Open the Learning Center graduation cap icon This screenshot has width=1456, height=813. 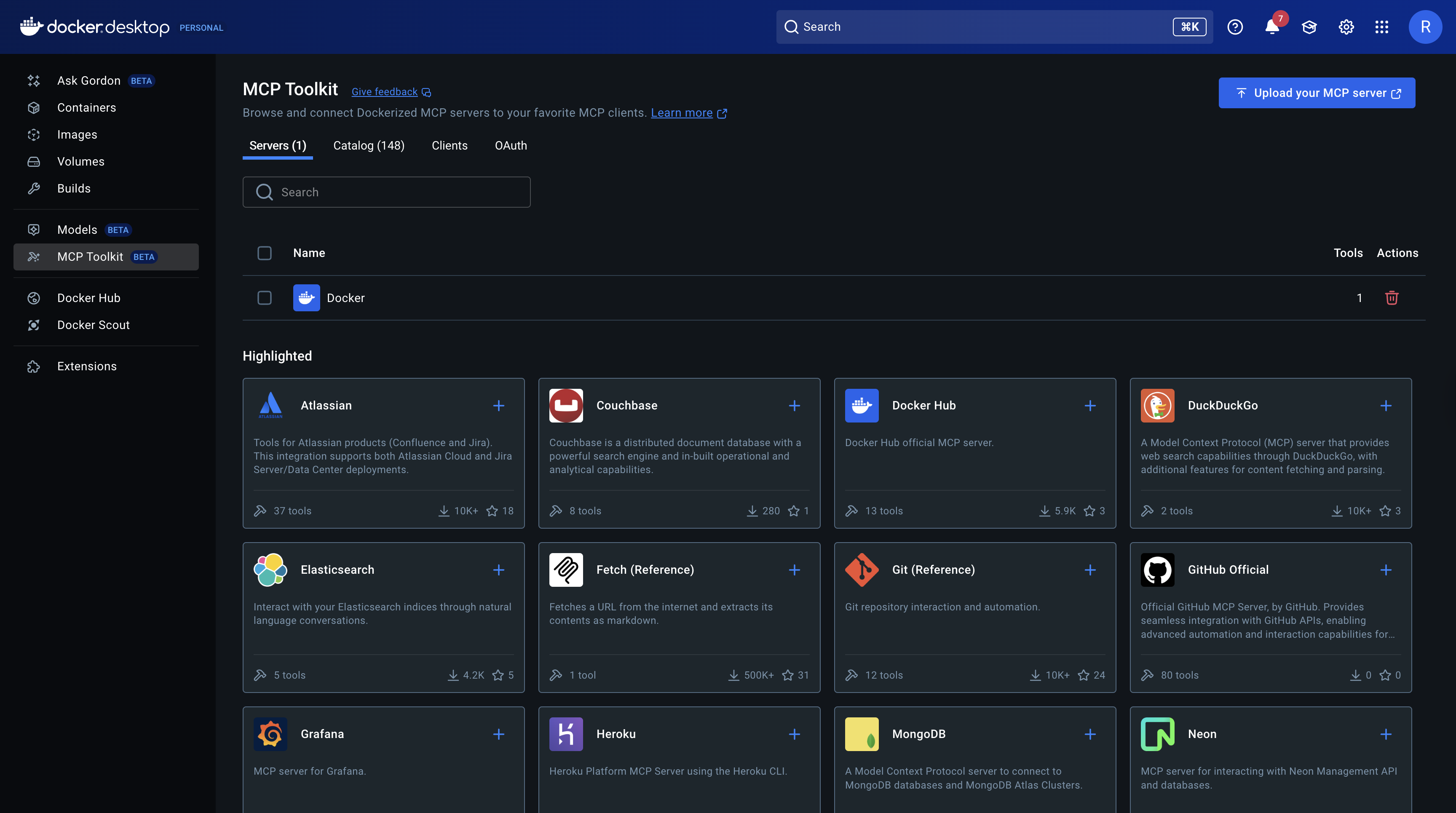pos(1310,27)
